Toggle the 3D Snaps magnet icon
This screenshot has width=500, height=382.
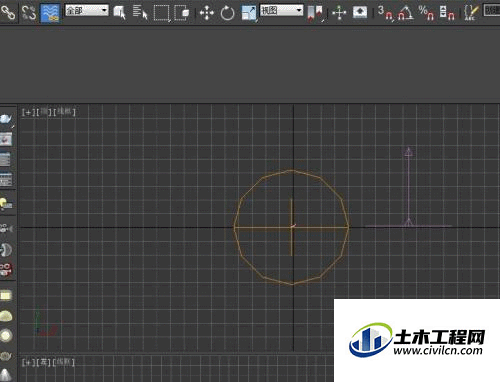385,13
